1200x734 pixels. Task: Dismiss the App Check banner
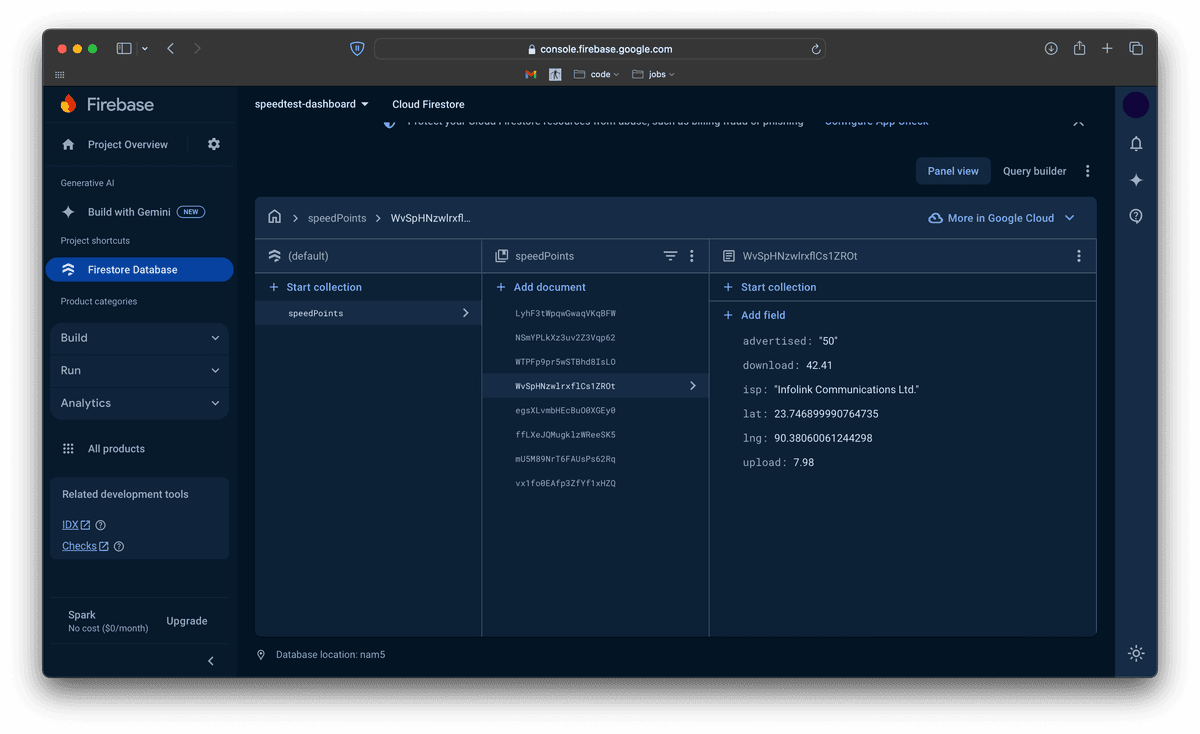point(1078,122)
